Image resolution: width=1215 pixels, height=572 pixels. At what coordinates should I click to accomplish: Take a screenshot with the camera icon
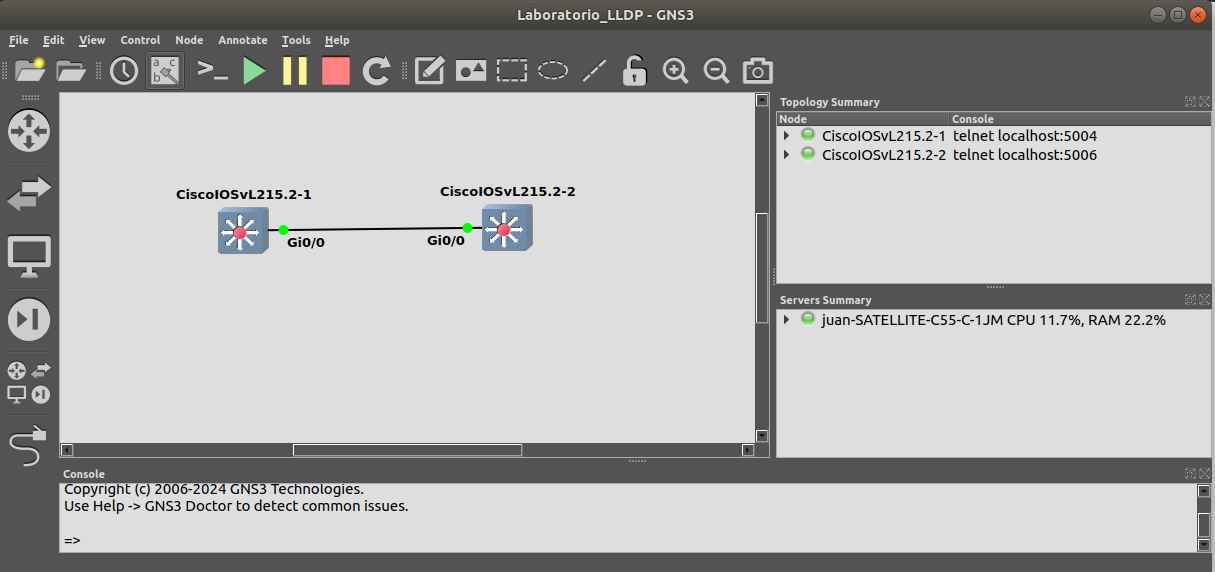click(x=758, y=70)
